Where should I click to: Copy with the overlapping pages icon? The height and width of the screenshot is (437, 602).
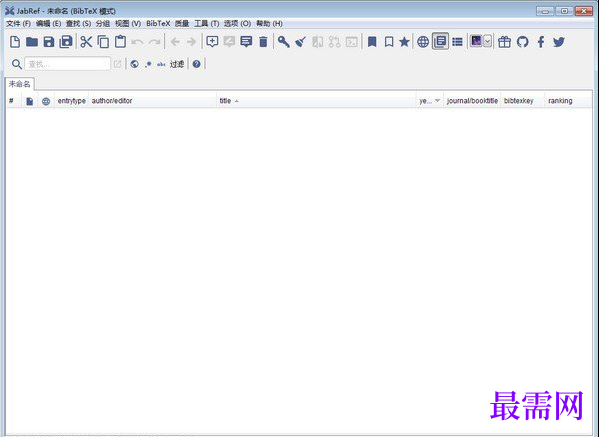(x=103, y=42)
